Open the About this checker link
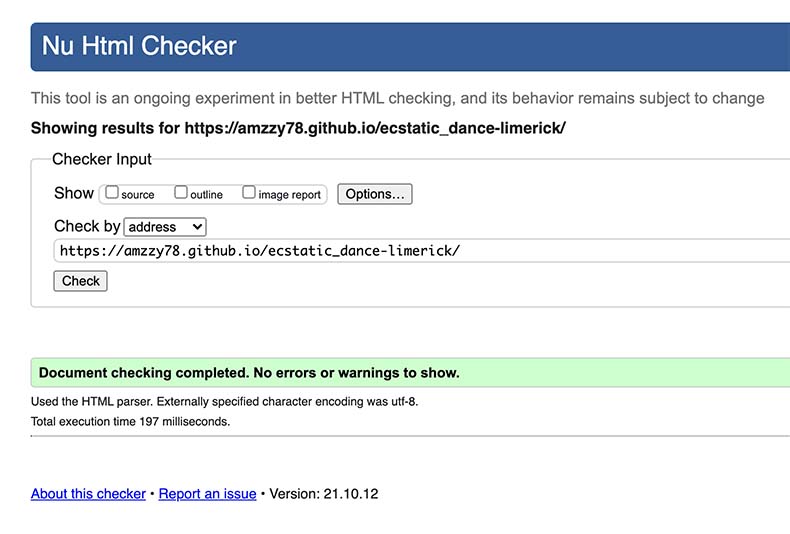This screenshot has width=790, height=534. point(88,494)
